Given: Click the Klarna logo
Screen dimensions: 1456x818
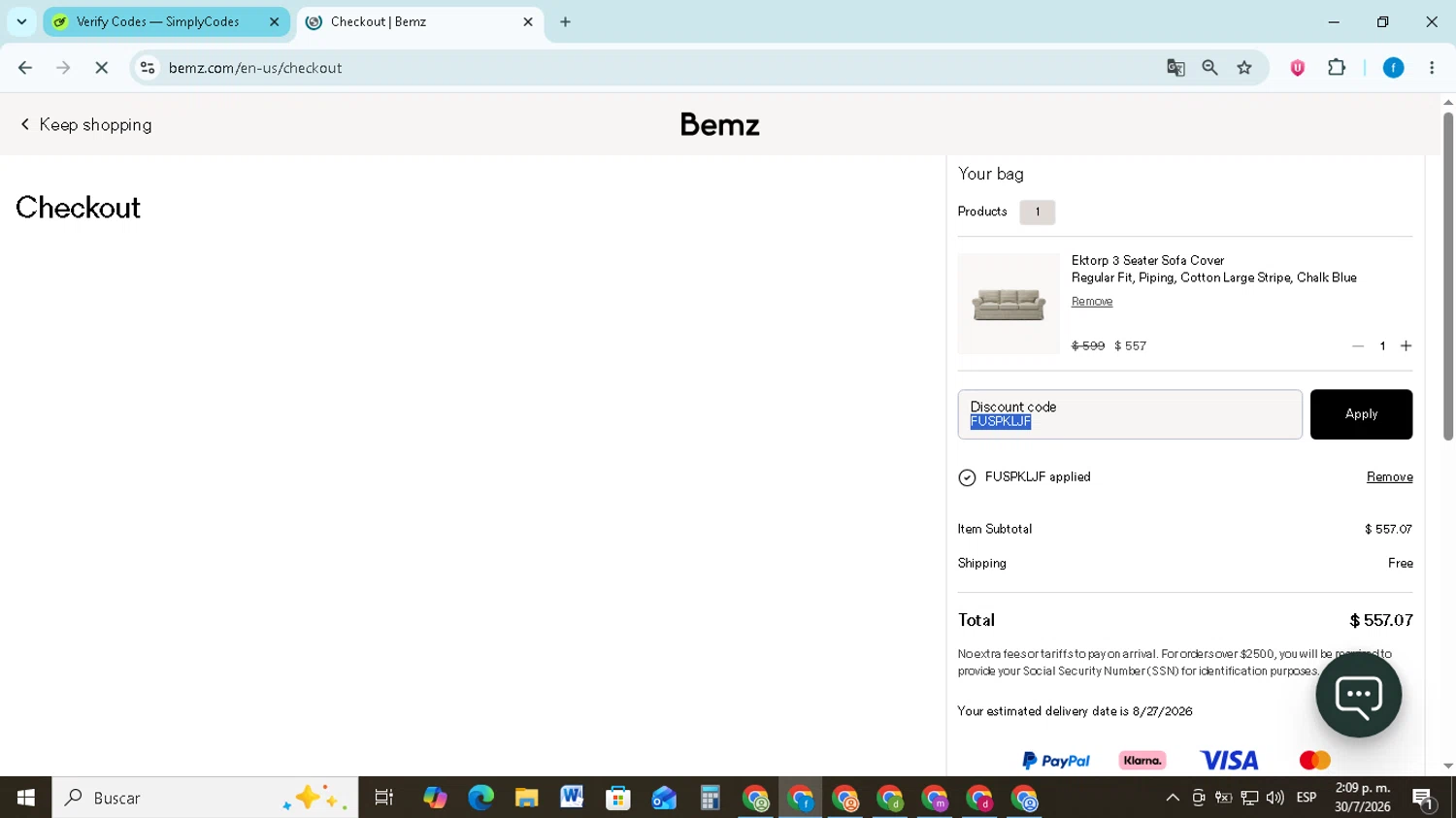Looking at the screenshot, I should (x=1142, y=761).
